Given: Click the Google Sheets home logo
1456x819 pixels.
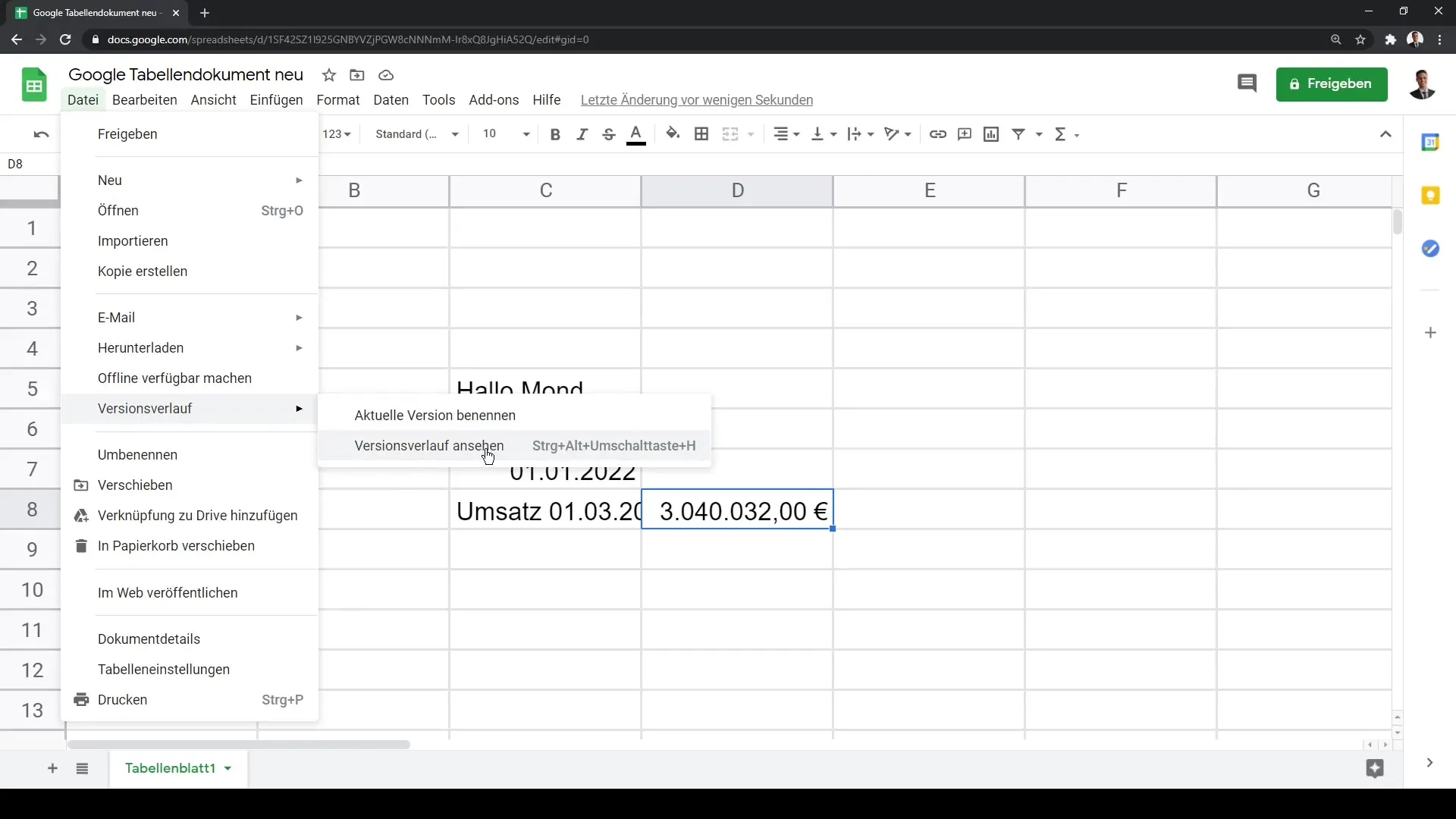Looking at the screenshot, I should point(34,84).
